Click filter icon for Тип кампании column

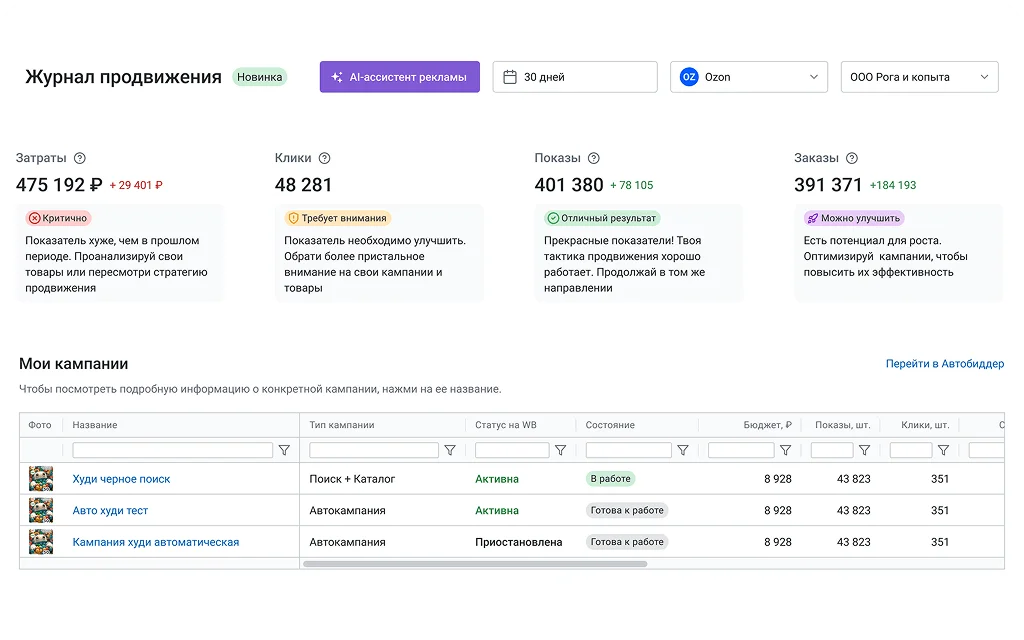(450, 451)
